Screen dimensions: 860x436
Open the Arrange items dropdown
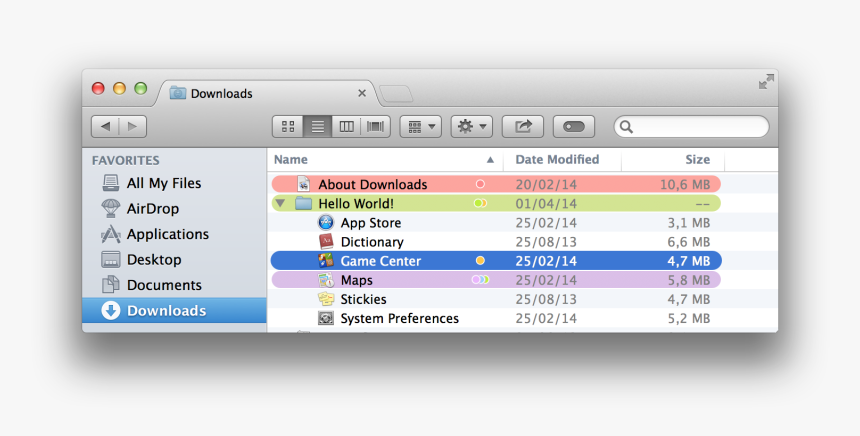pos(420,127)
